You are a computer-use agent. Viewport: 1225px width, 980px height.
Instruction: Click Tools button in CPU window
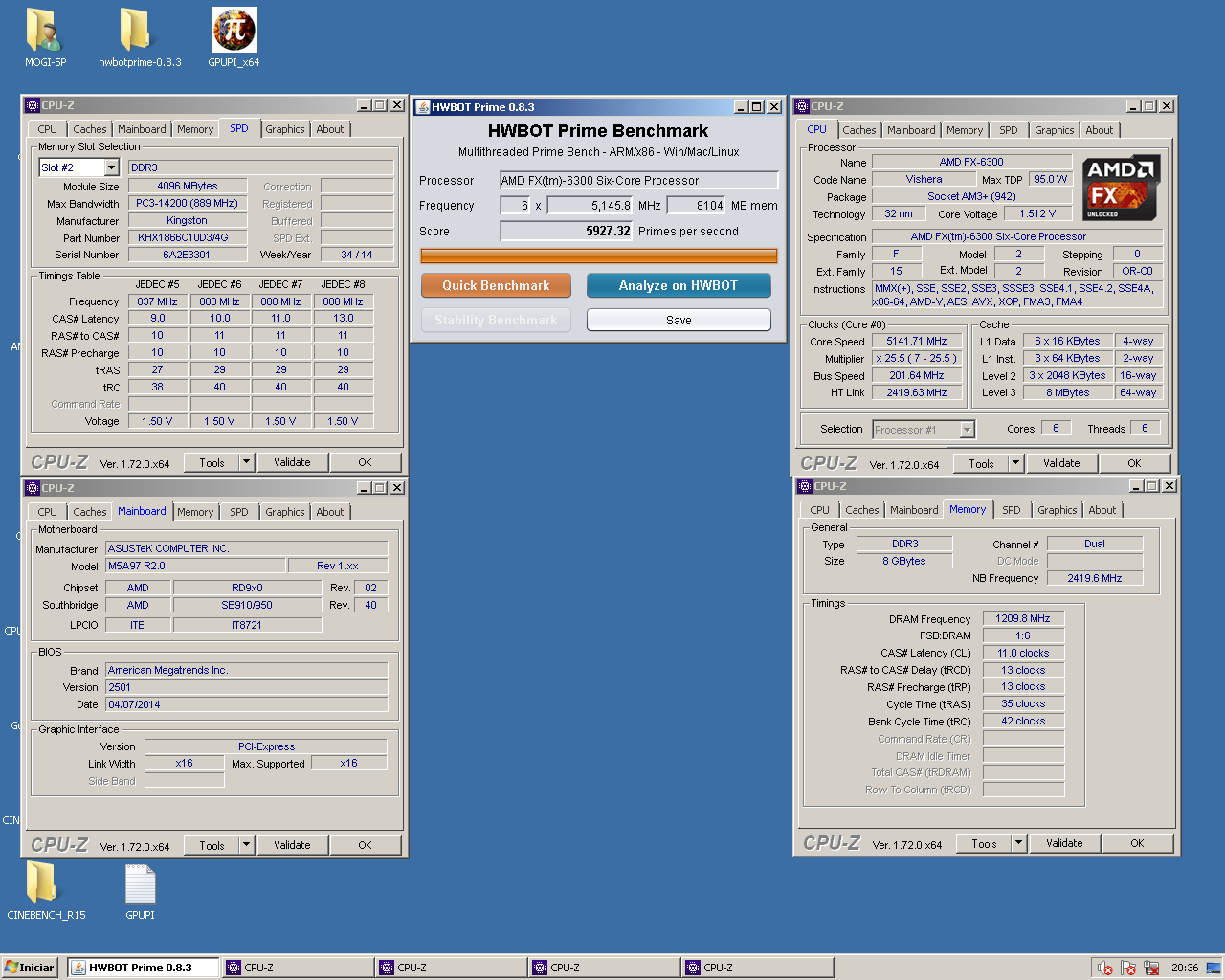point(981,463)
